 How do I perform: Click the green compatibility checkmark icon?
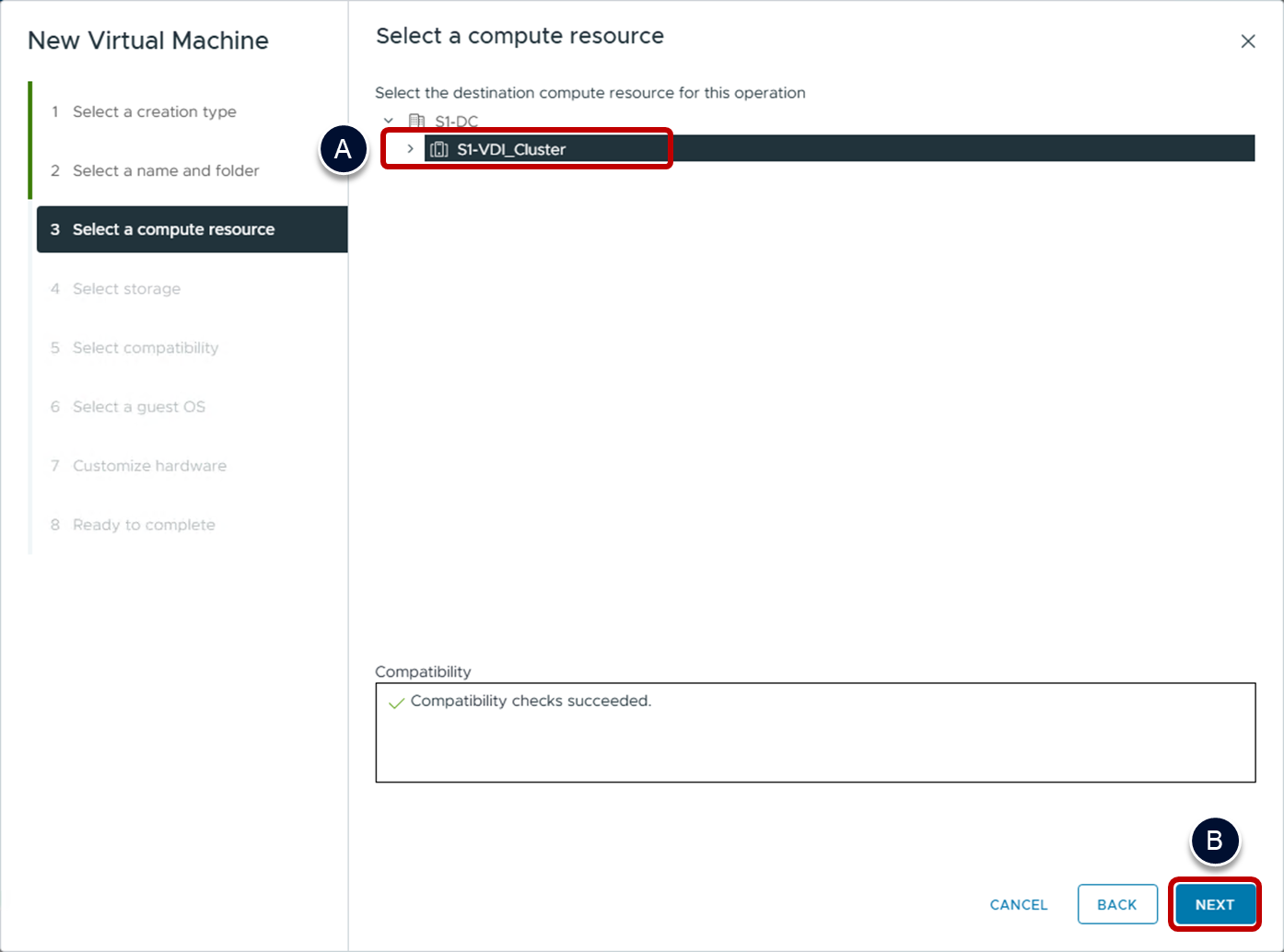coord(396,702)
